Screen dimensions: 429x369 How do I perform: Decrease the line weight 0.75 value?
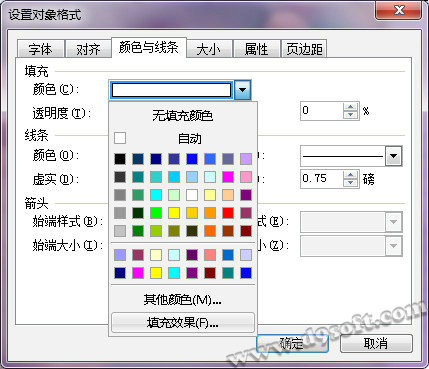350,183
